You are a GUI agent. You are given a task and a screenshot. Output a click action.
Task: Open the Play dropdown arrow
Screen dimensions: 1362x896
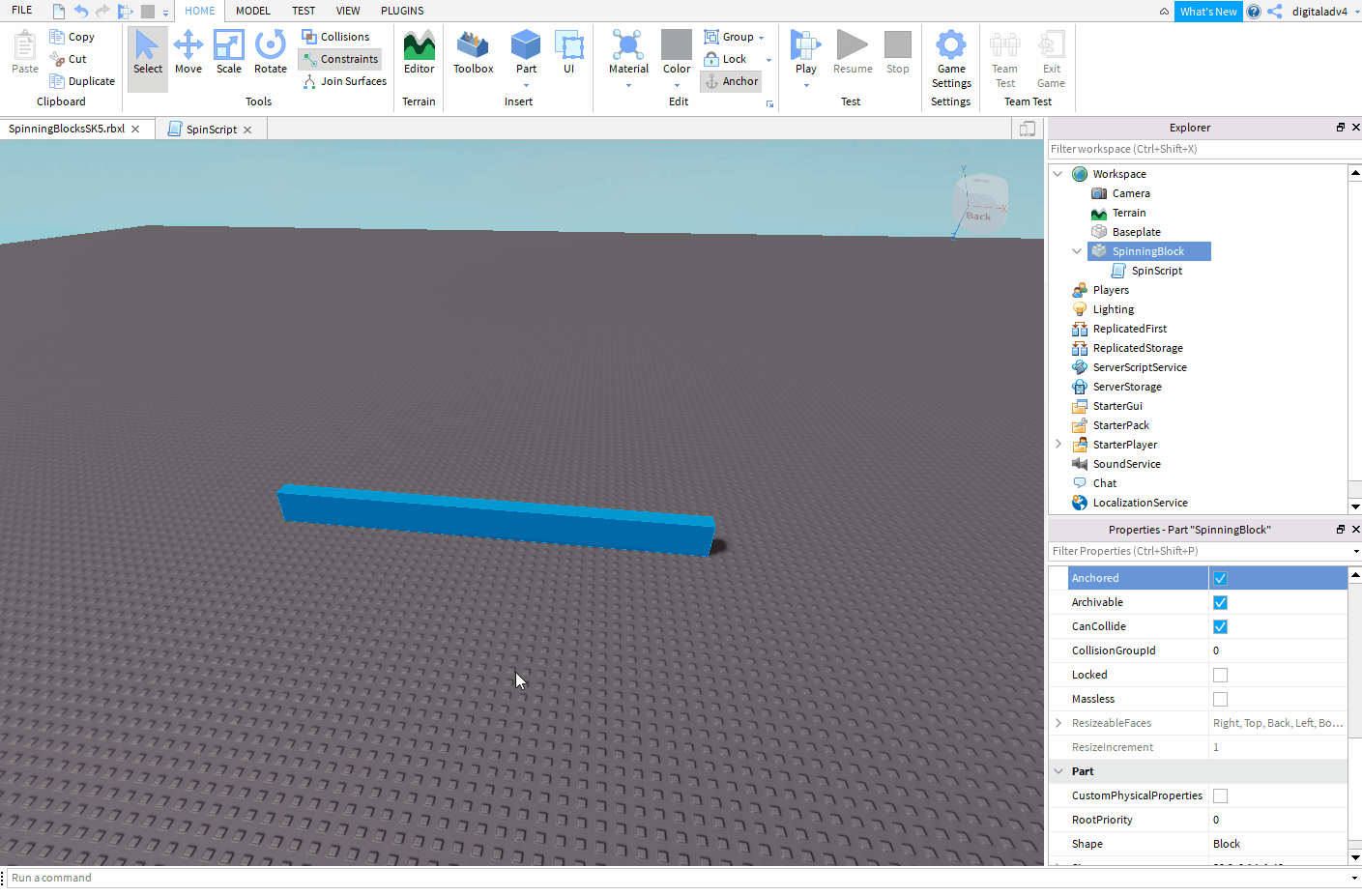[x=805, y=85]
